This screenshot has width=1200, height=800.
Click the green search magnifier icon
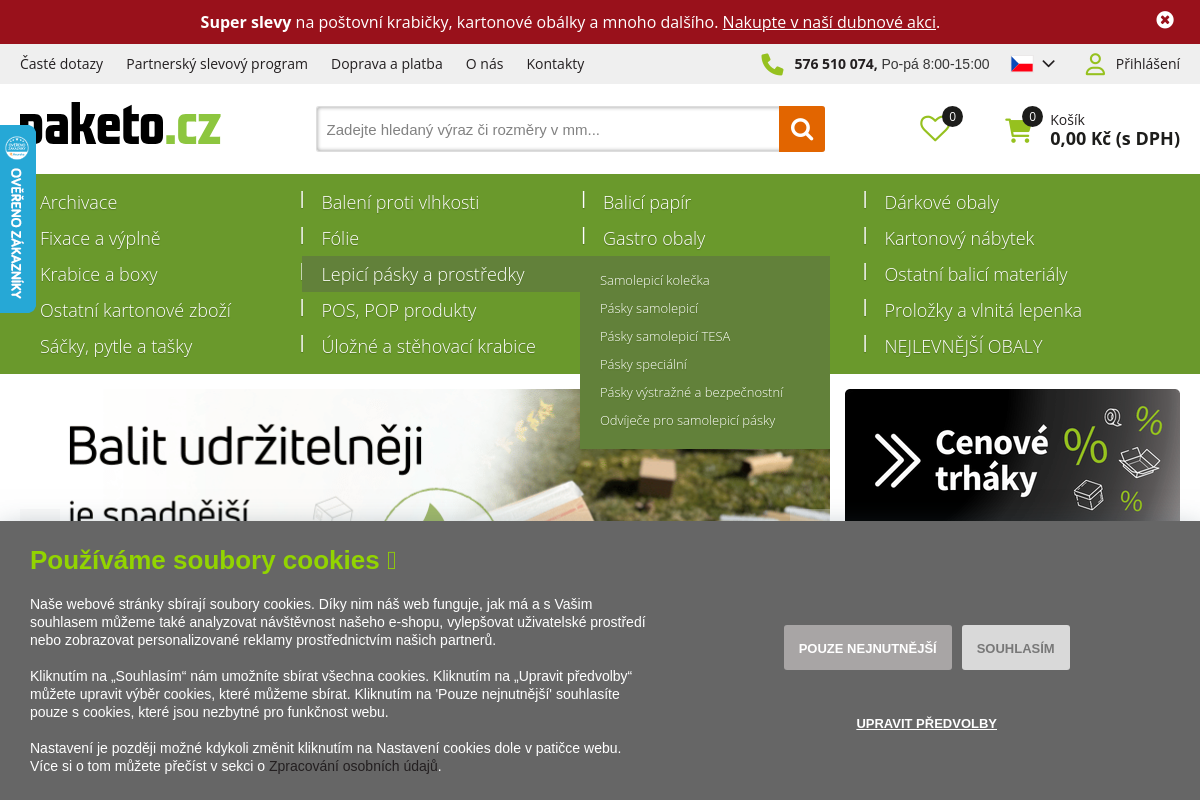pyautogui.click(x=801, y=128)
